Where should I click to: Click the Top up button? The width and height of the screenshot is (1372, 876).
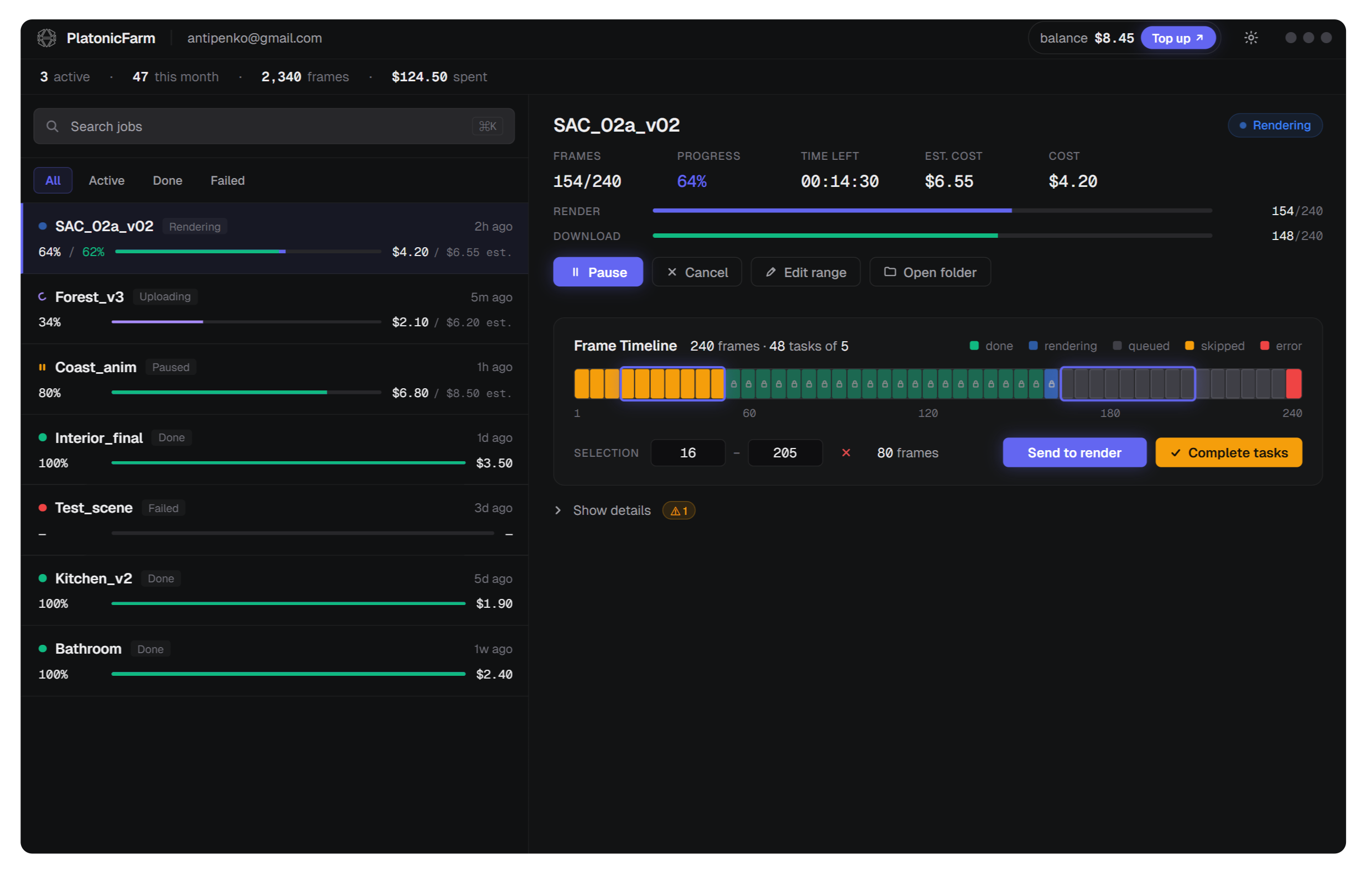coord(1178,38)
